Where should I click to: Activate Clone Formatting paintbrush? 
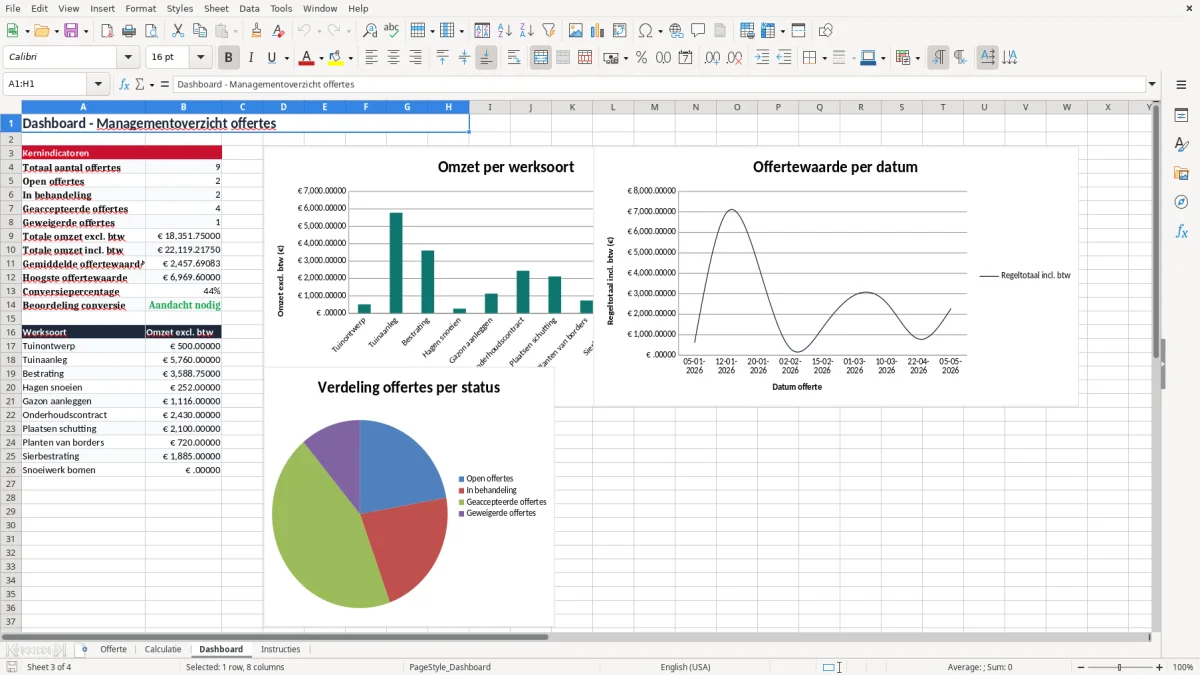coord(256,31)
